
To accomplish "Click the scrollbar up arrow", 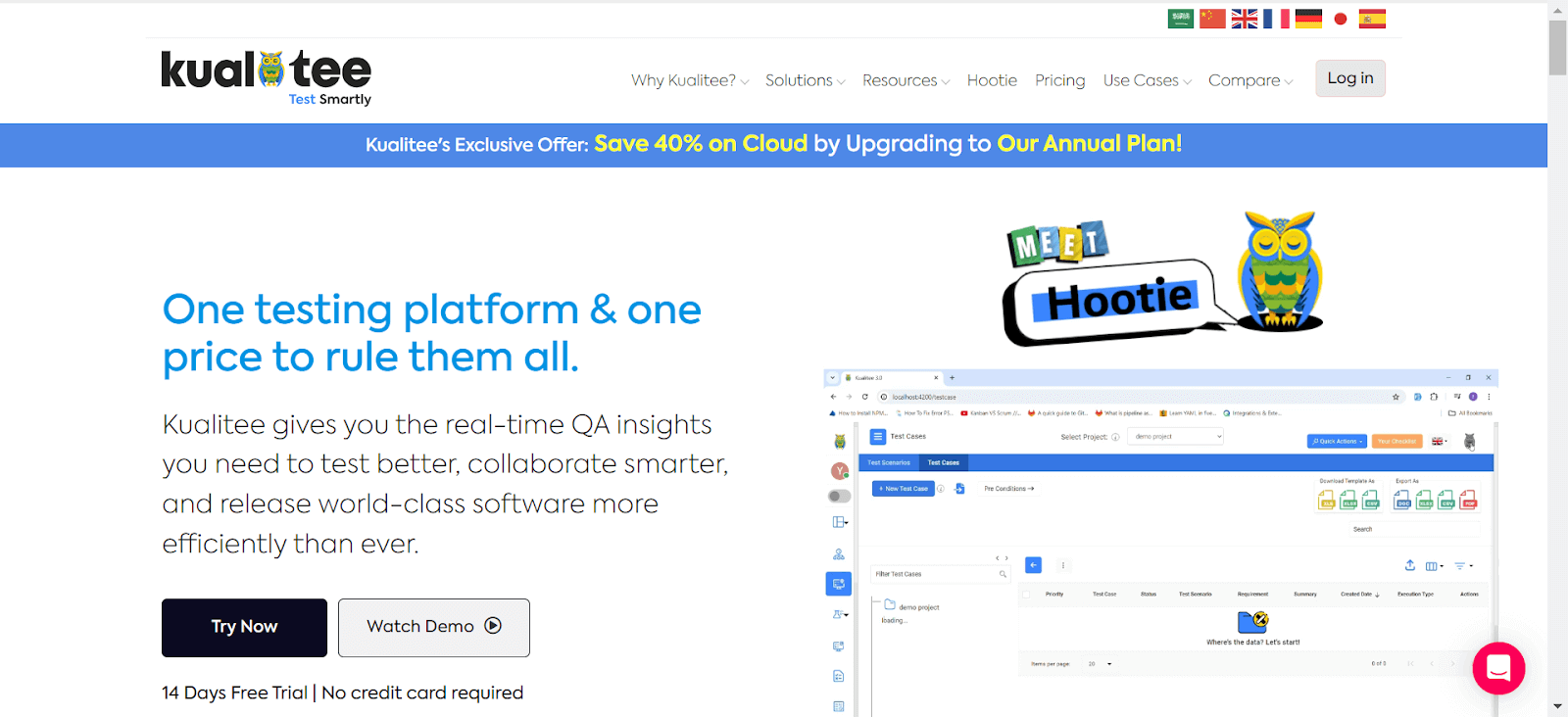I will tap(1557, 9).
